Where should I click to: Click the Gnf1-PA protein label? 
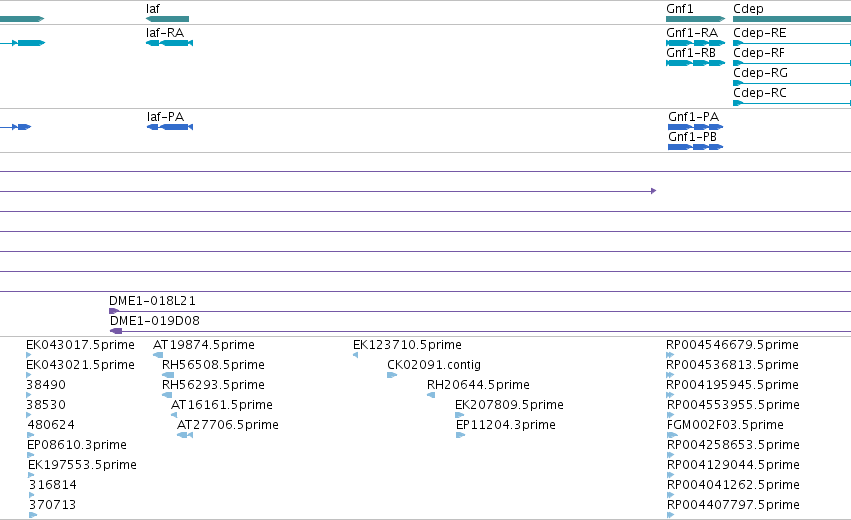(693, 117)
